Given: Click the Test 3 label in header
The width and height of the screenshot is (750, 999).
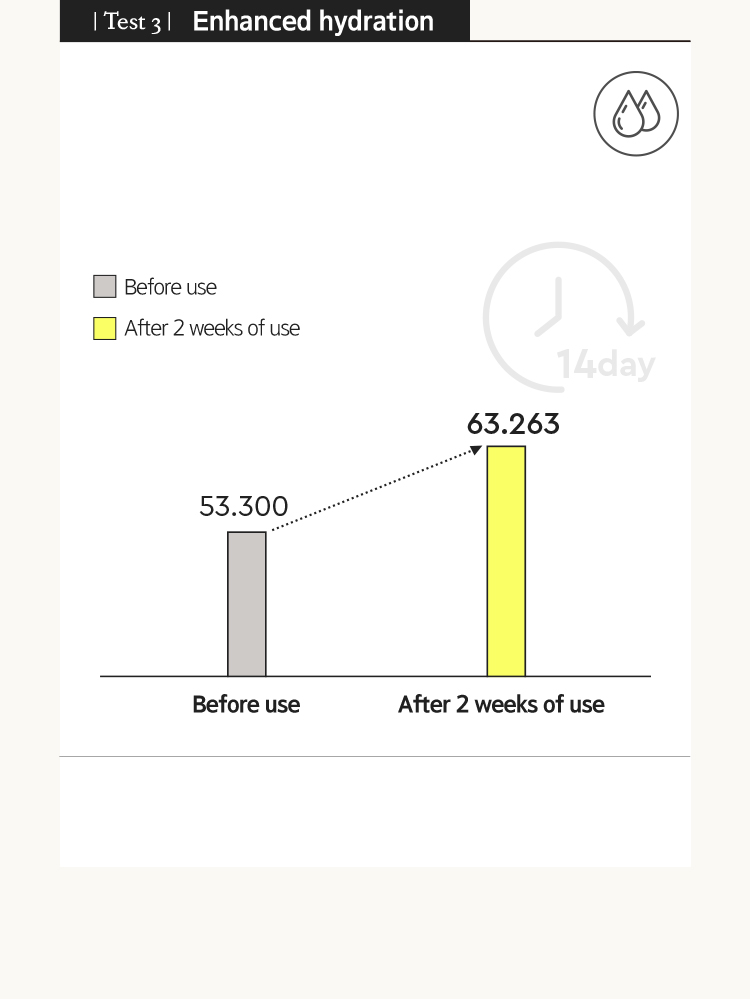Looking at the screenshot, I should pos(133,22).
